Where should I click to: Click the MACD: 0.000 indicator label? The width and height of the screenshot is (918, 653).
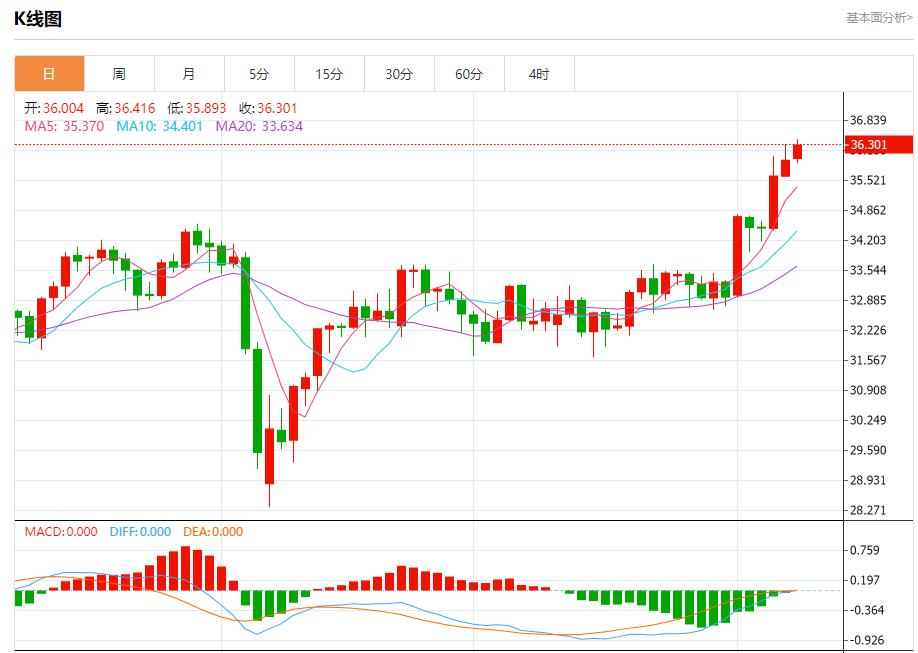(x=61, y=532)
